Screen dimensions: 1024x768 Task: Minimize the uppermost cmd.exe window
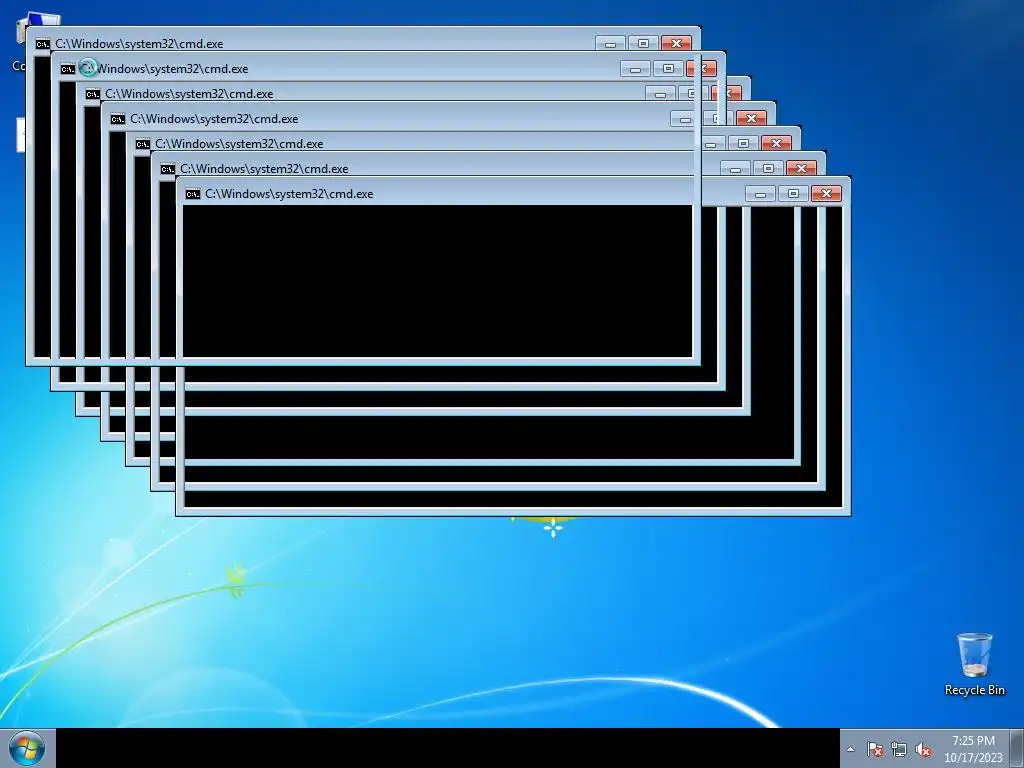click(x=610, y=44)
